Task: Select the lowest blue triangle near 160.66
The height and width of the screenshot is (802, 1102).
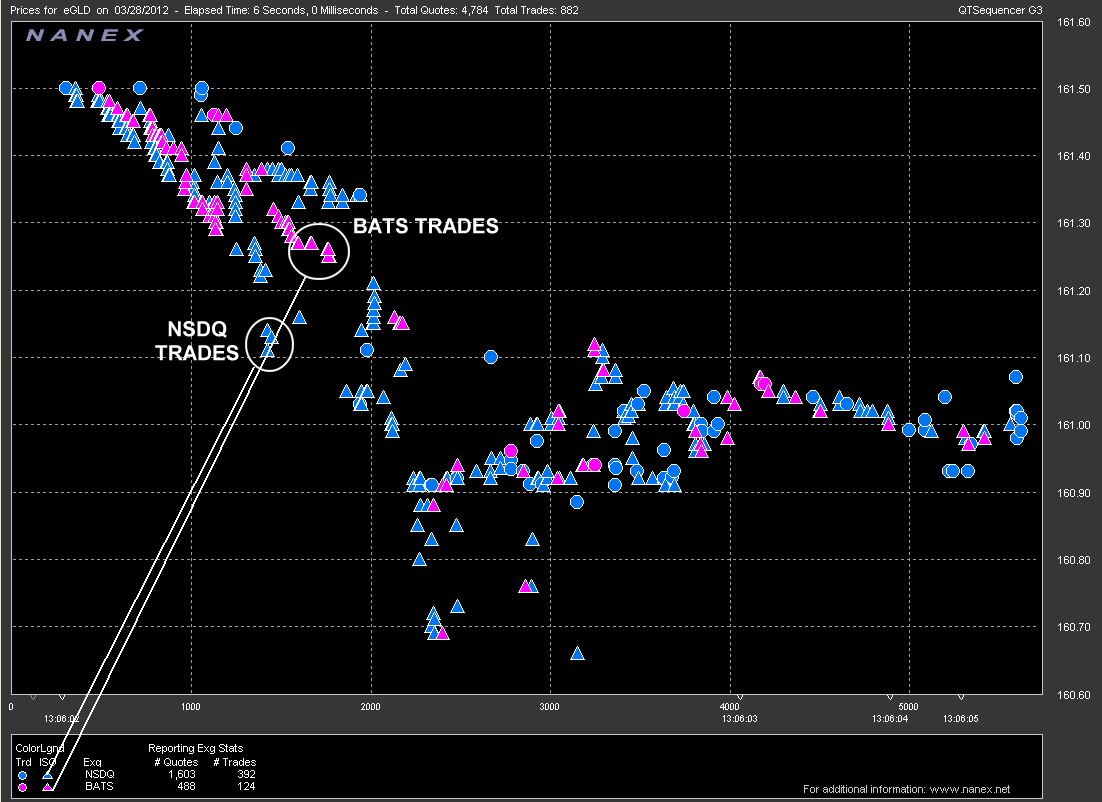Action: (577, 653)
